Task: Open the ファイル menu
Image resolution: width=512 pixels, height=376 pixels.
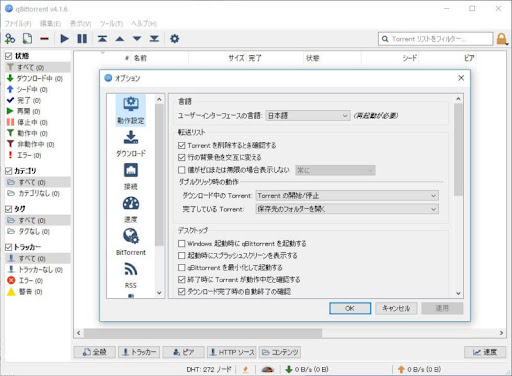Action: (x=18, y=24)
